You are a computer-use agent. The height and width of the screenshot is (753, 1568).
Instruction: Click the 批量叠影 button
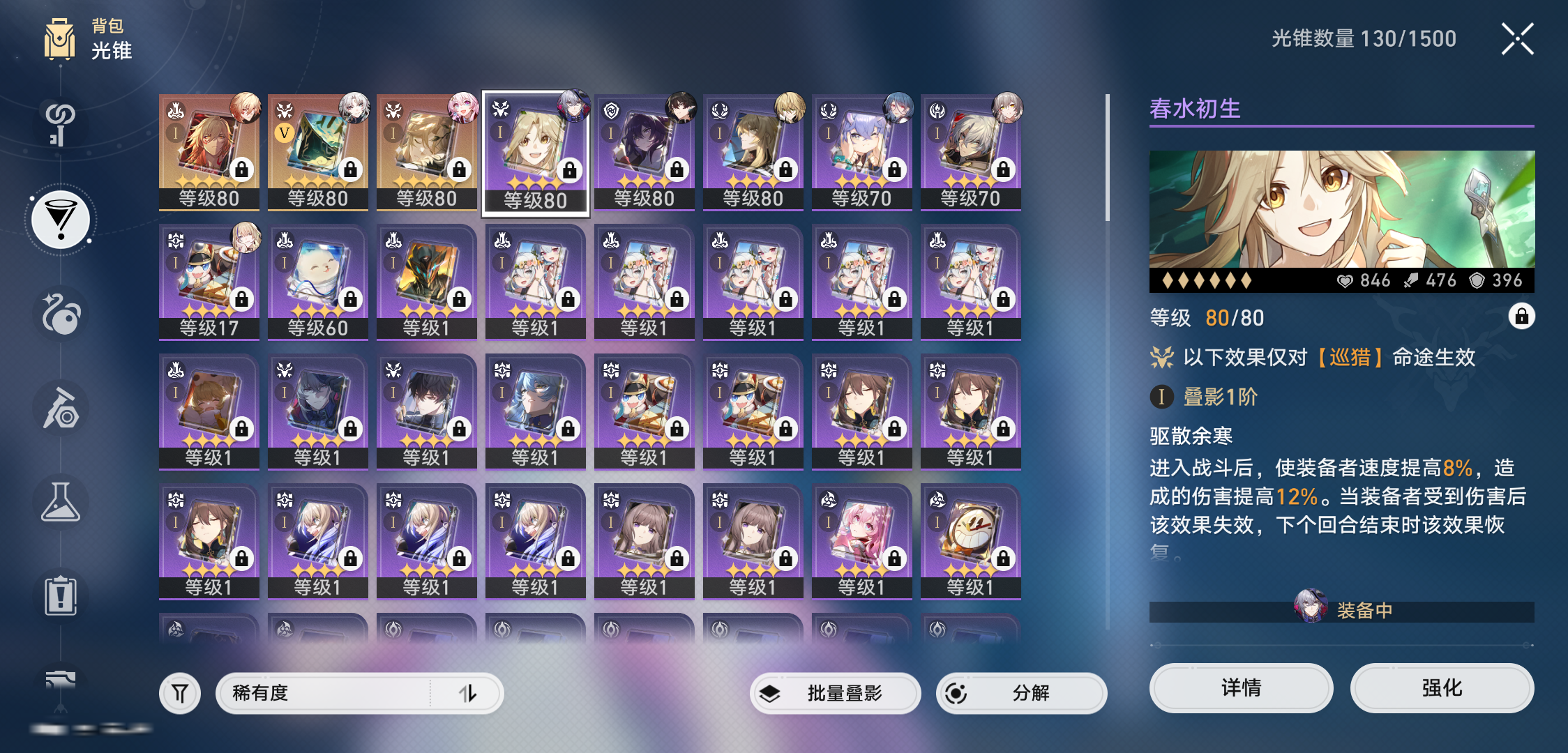835,693
